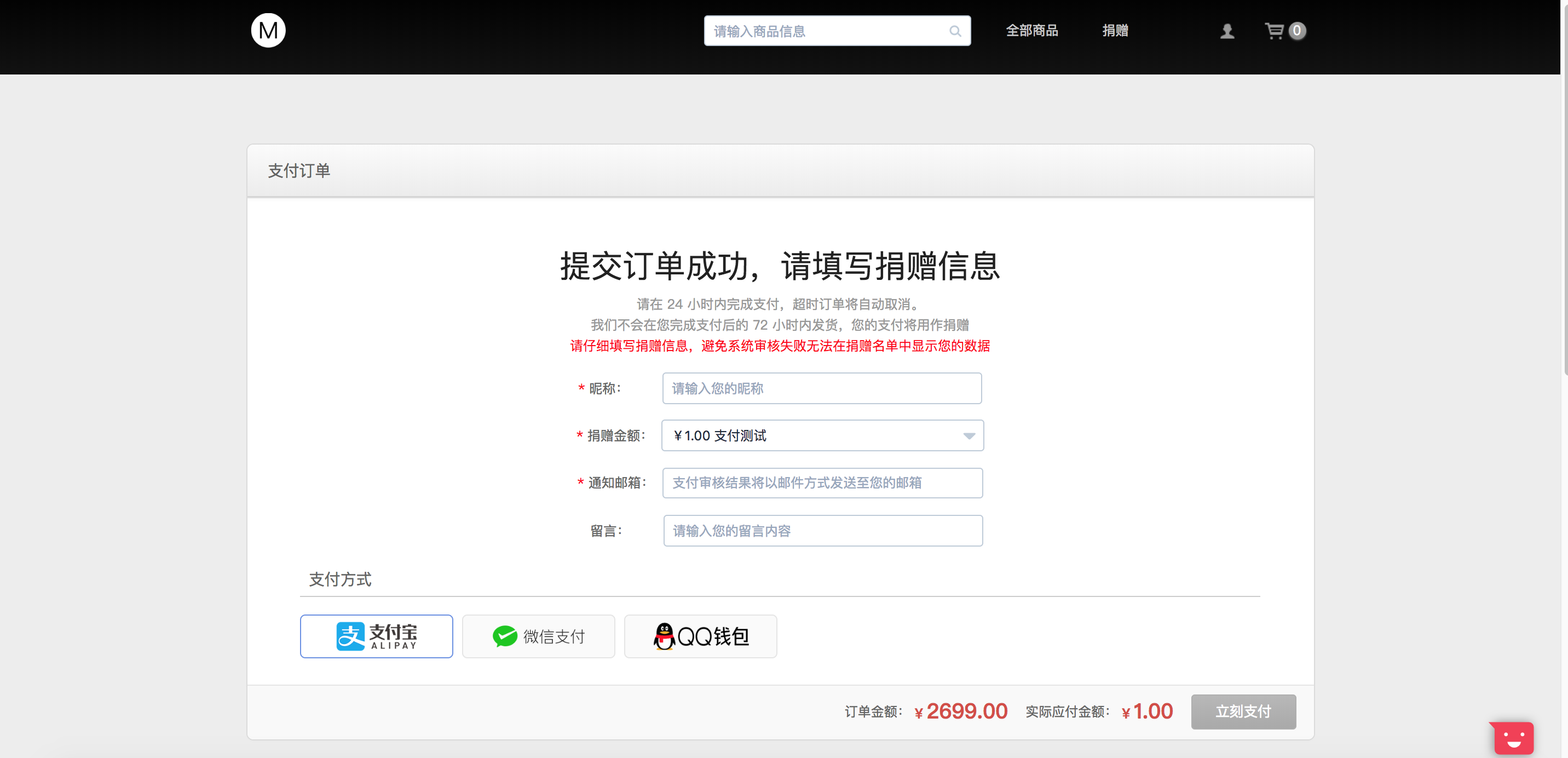Open the user account icon in header
Screen dimensions: 1568x758
[1227, 31]
